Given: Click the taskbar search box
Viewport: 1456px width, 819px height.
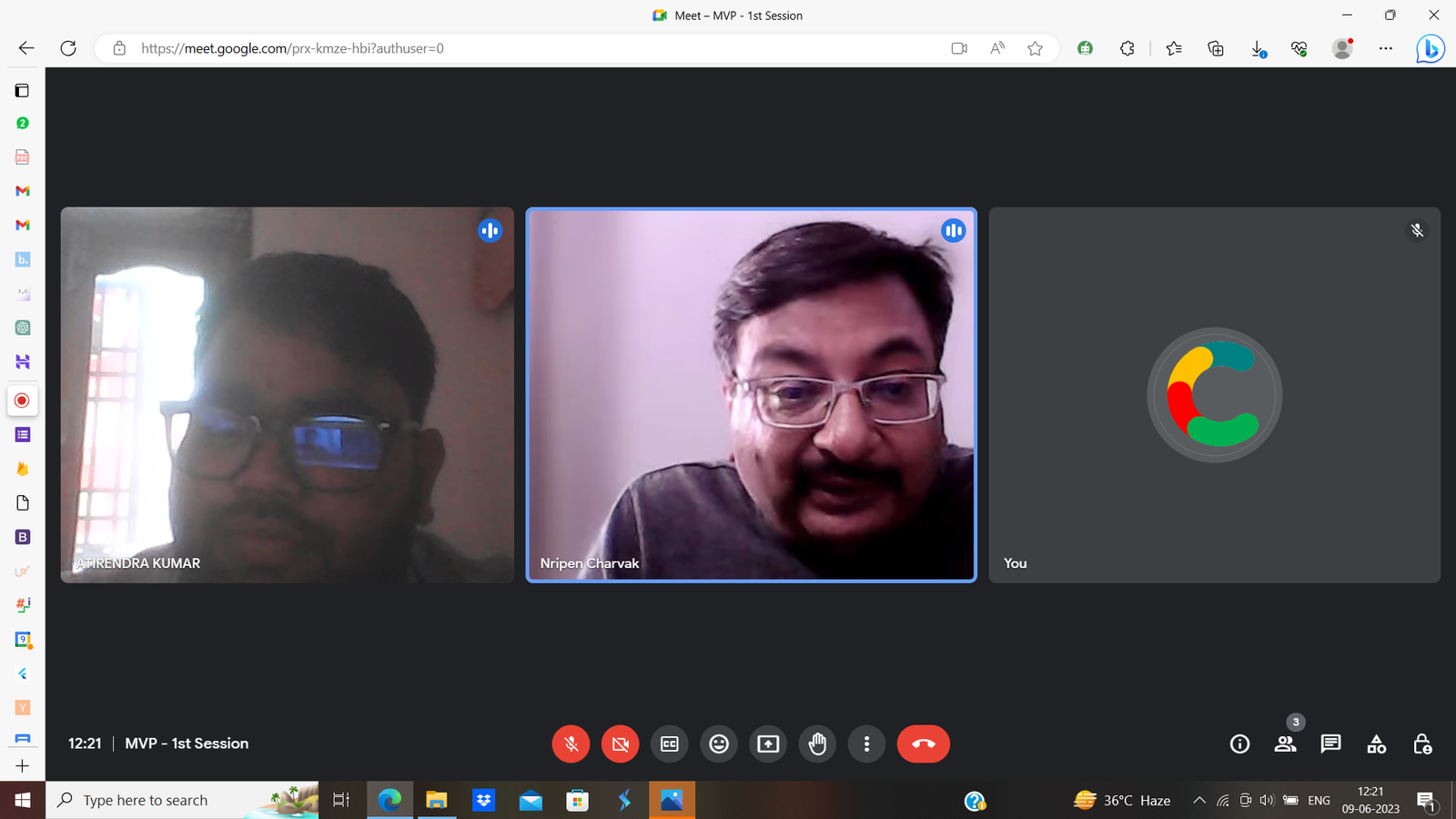Looking at the screenshot, I should [x=182, y=800].
